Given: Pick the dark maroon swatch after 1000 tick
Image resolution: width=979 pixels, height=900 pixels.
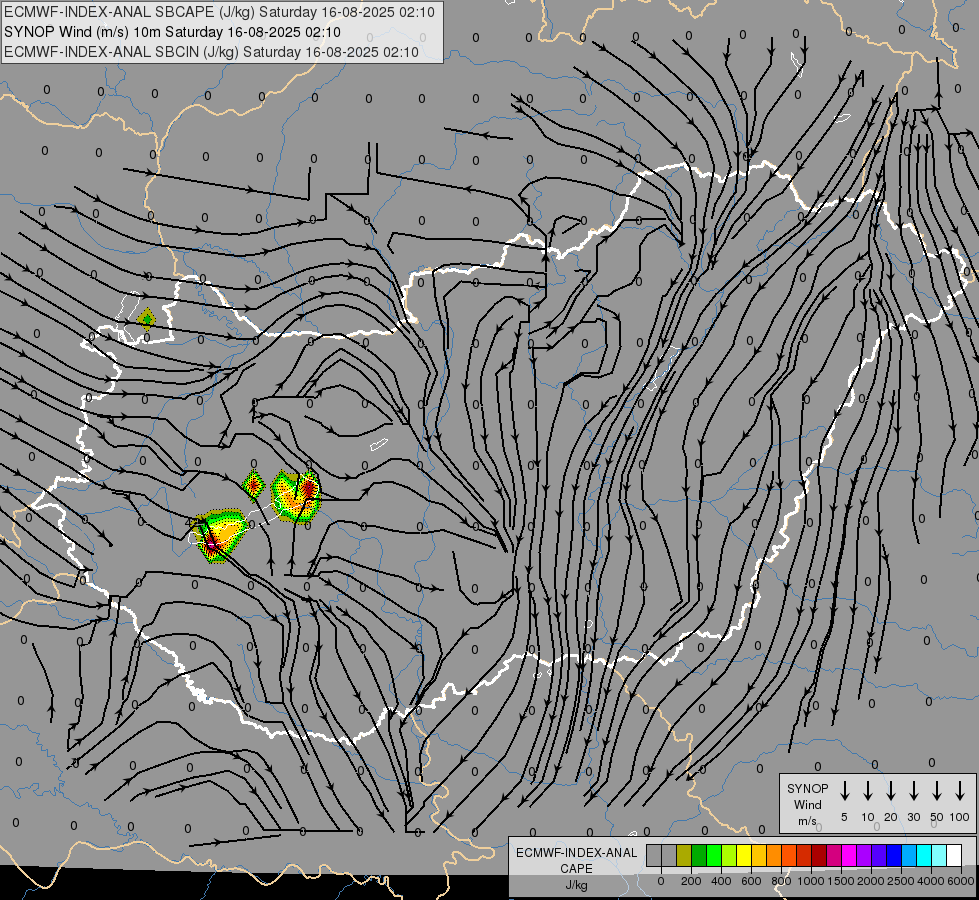Looking at the screenshot, I should 819,856.
